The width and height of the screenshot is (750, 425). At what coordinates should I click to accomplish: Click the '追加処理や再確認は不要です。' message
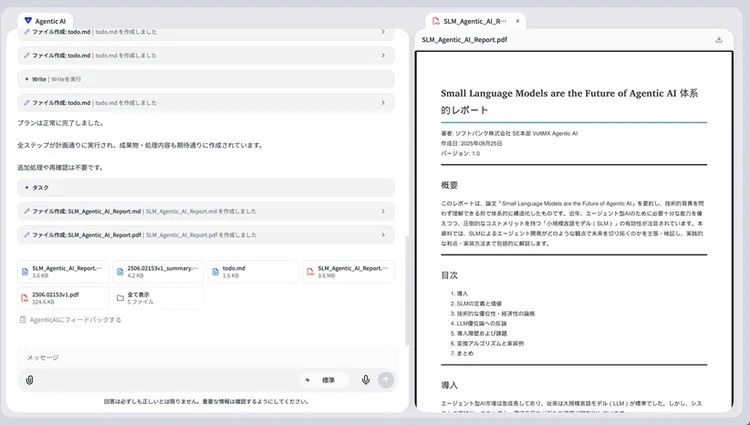61,167
